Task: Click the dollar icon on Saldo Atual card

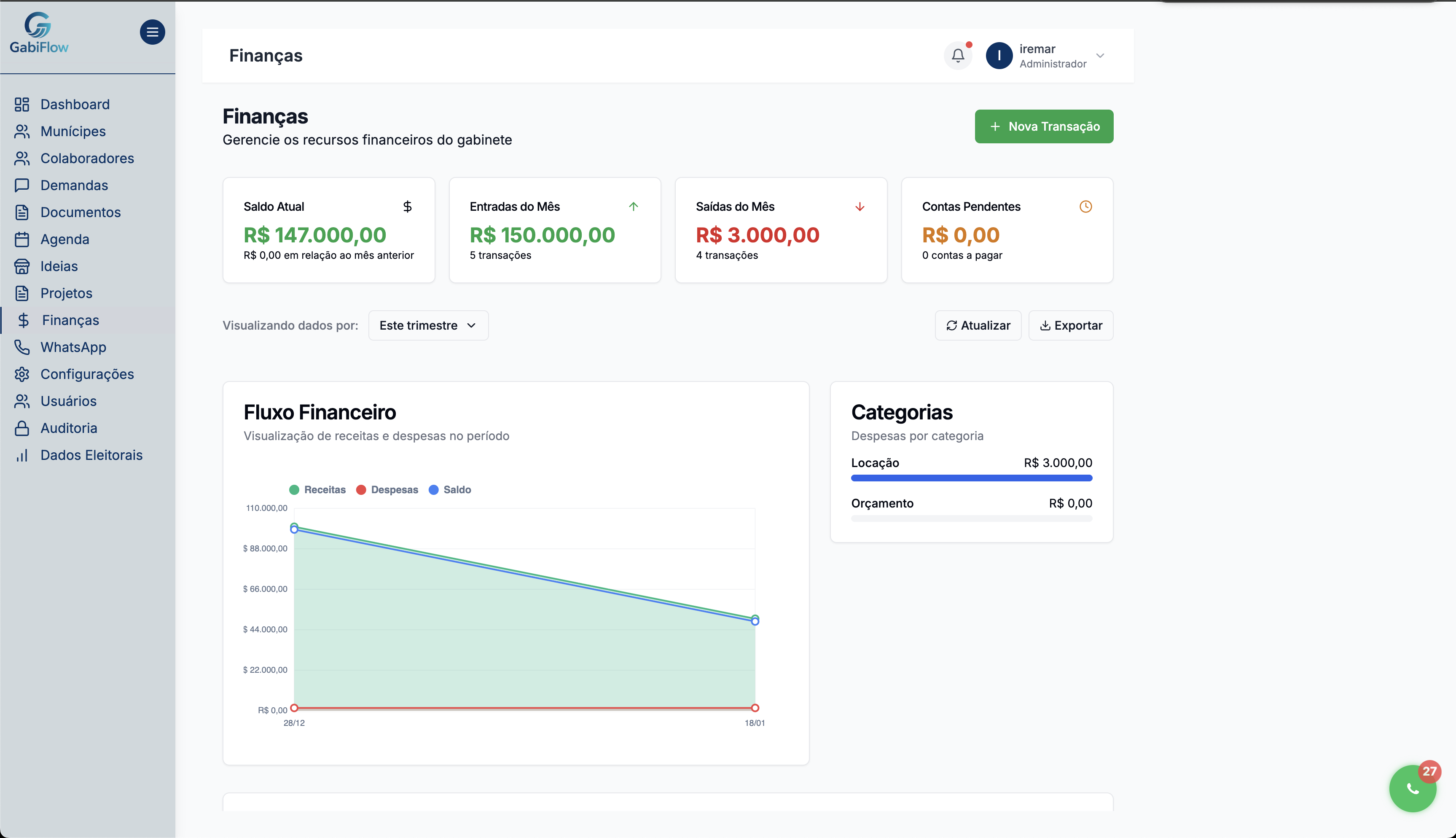Action: 408,207
